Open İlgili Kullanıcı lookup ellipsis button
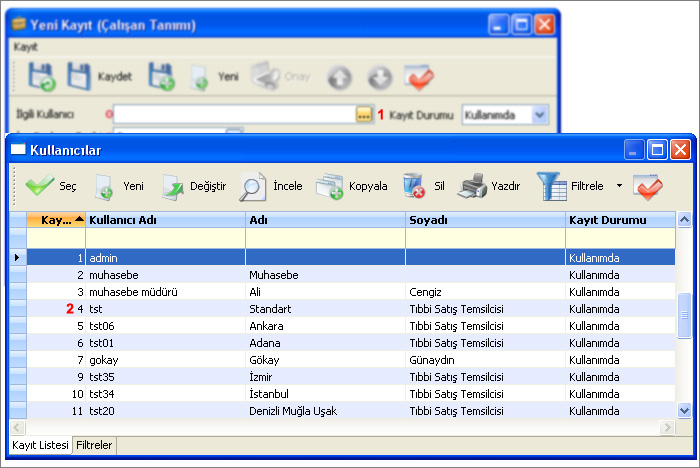The image size is (700, 468). 364,115
